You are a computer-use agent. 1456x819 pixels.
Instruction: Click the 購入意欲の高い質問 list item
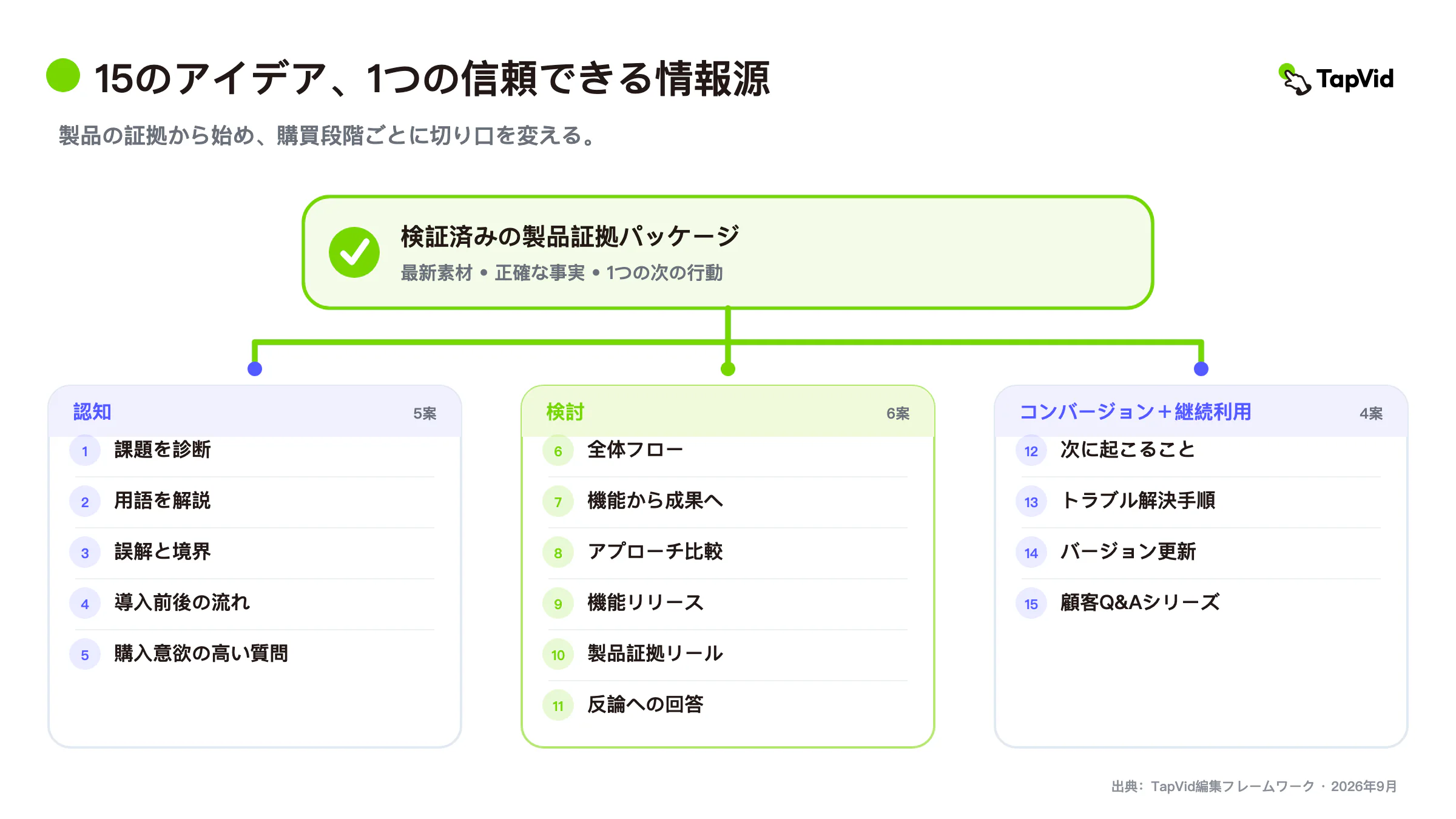[201, 653]
